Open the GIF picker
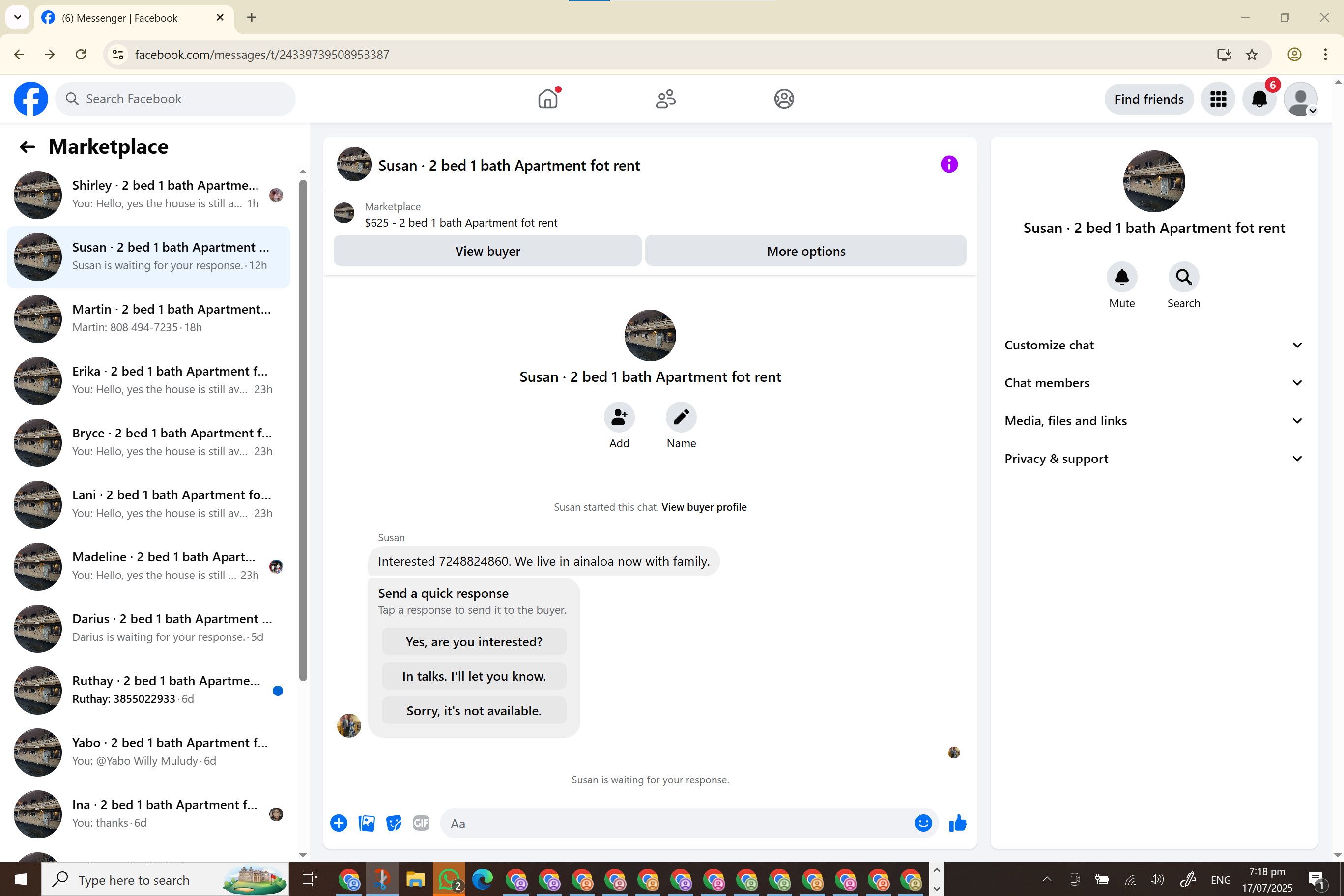Image resolution: width=1344 pixels, height=896 pixels. click(421, 823)
